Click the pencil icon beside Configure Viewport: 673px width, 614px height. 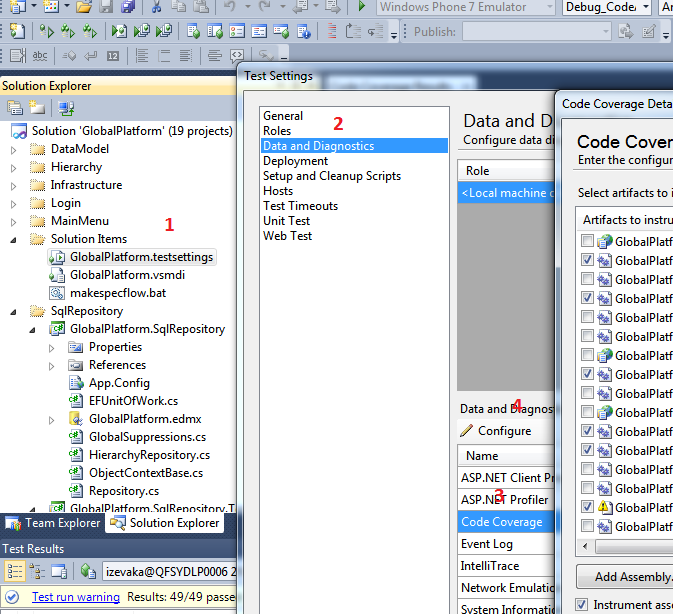(x=467, y=430)
